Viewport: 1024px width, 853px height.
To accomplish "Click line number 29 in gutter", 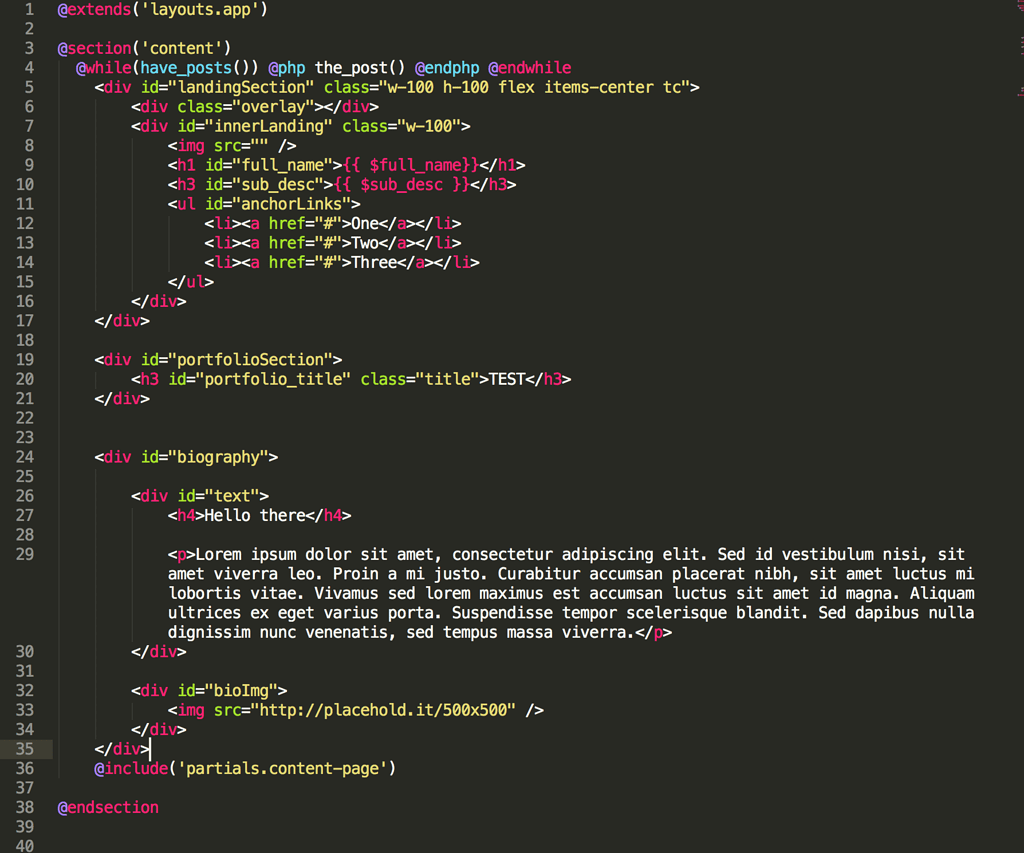I will tap(25, 555).
